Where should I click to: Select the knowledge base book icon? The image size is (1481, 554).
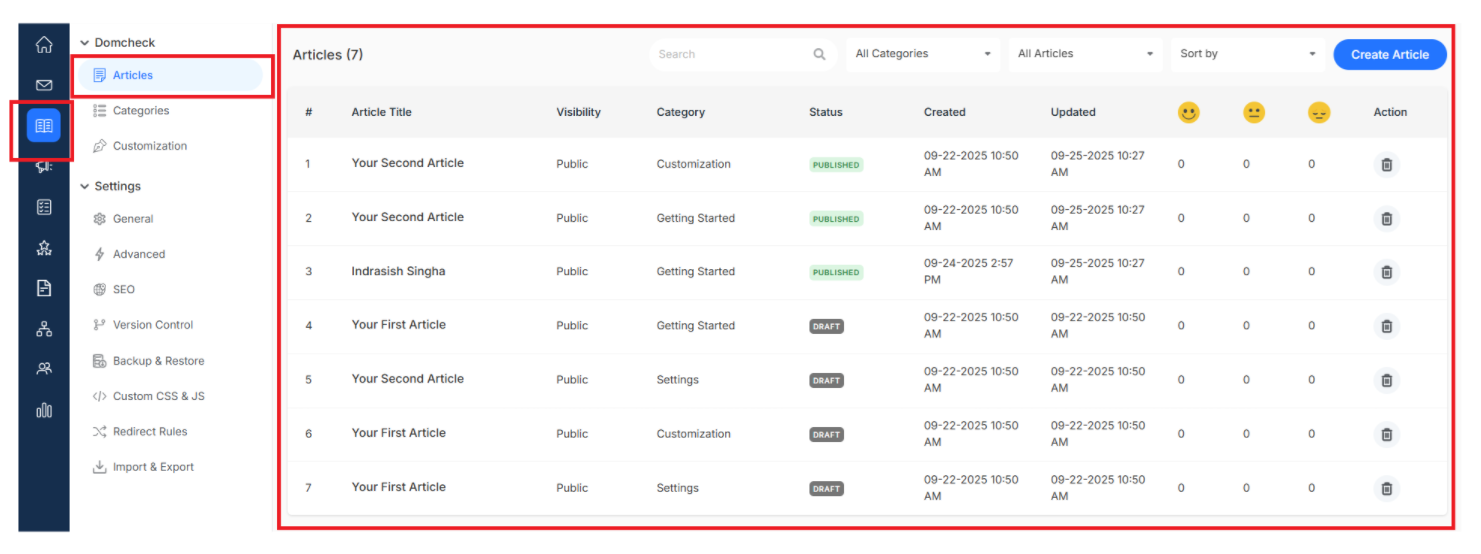pyautogui.click(x=44, y=126)
